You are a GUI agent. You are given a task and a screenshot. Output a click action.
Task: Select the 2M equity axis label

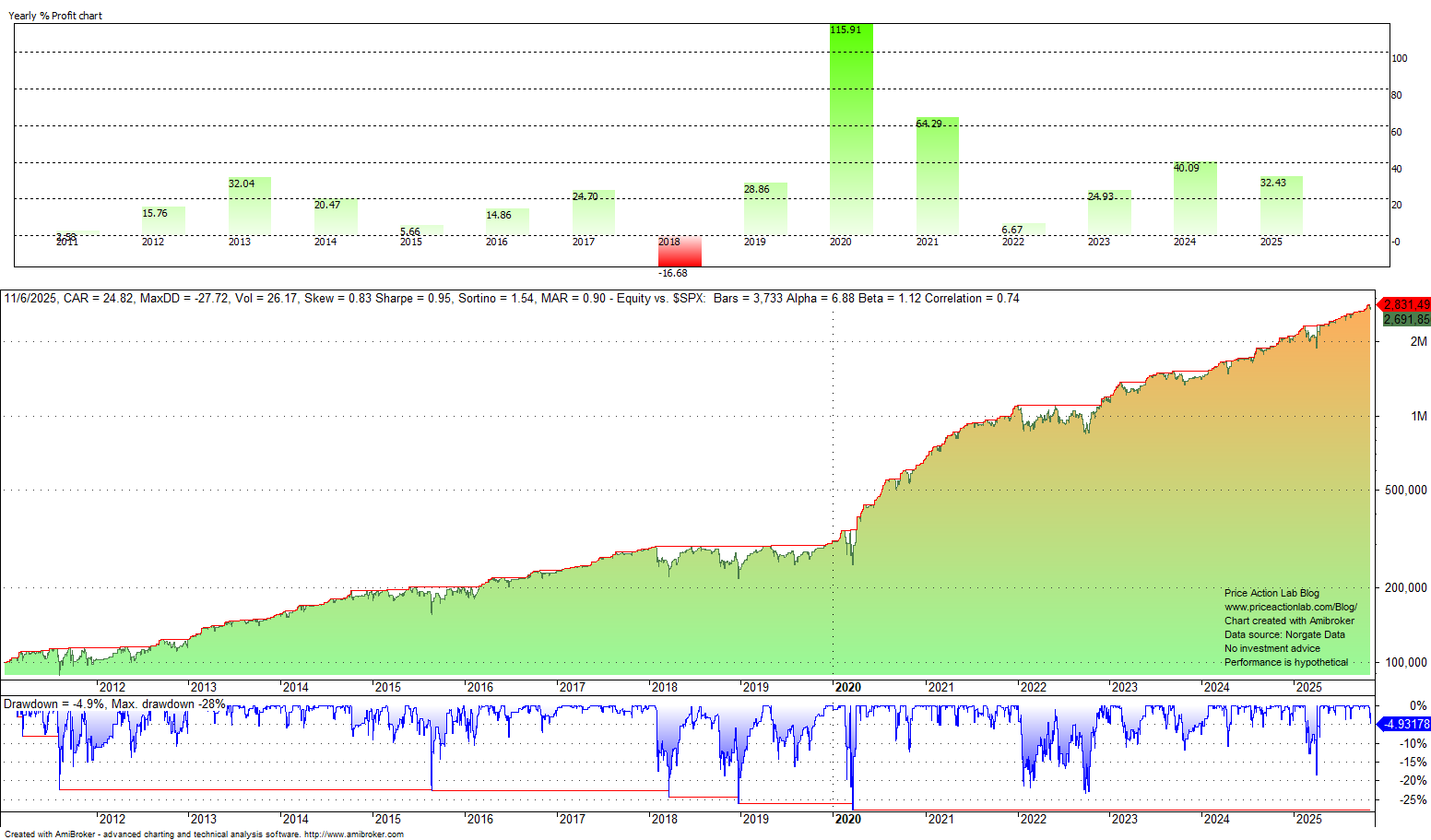[1418, 341]
